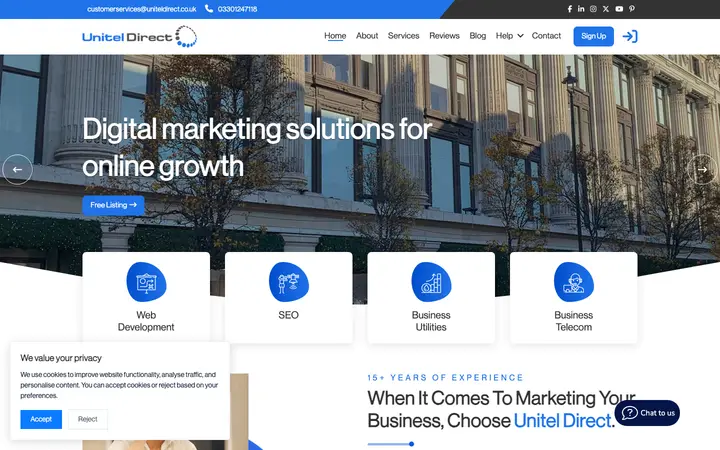The image size is (720, 450).
Task: Open the Chat to us widget
Action: (647, 413)
